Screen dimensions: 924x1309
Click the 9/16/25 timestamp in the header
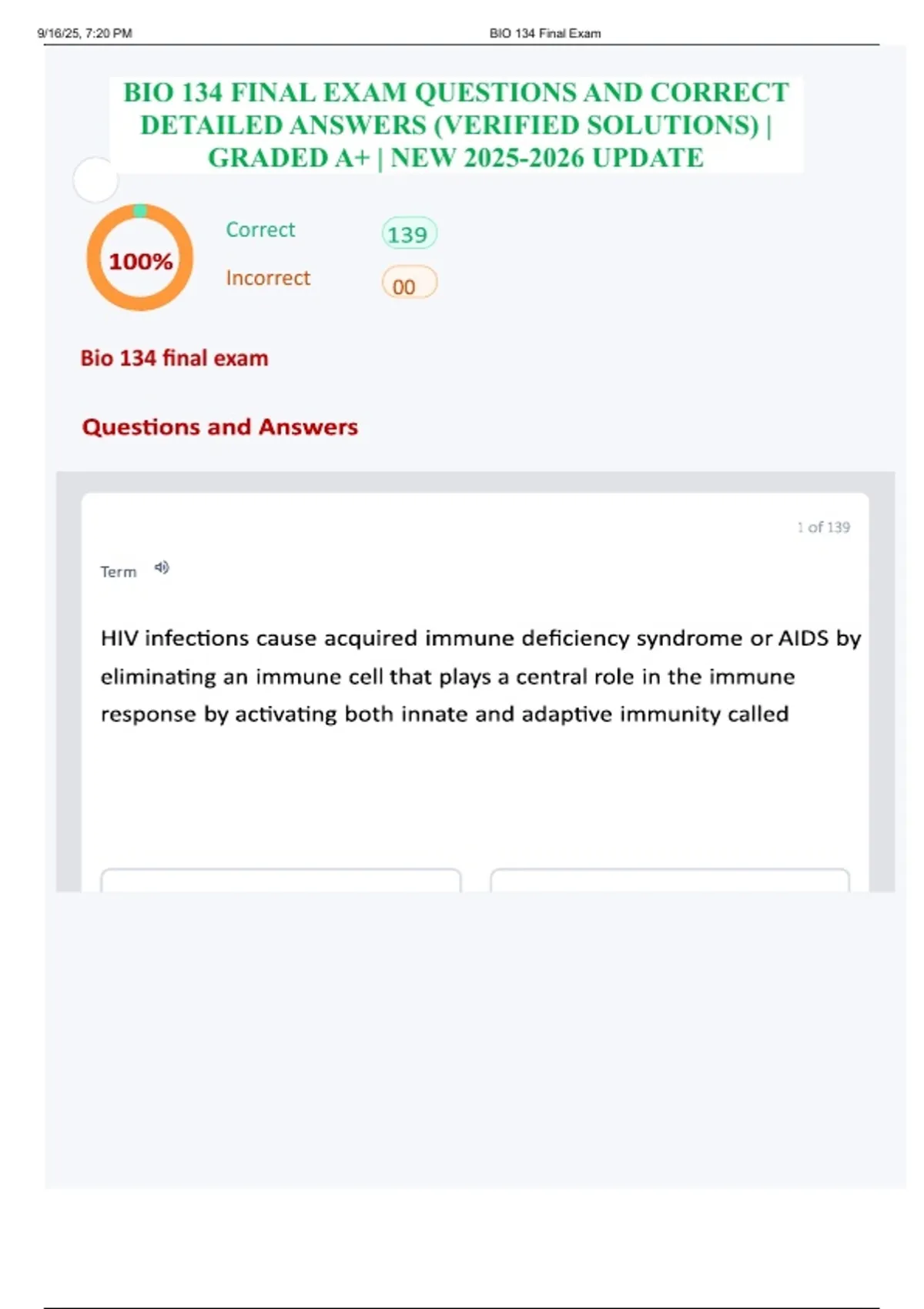[x=85, y=33]
